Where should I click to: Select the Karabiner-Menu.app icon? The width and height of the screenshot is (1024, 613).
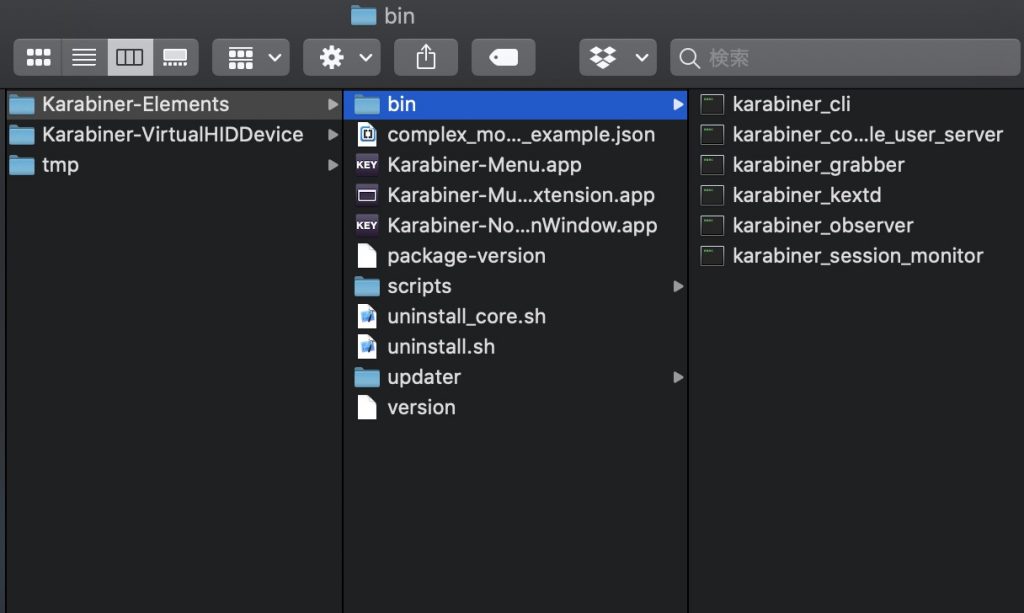367,165
